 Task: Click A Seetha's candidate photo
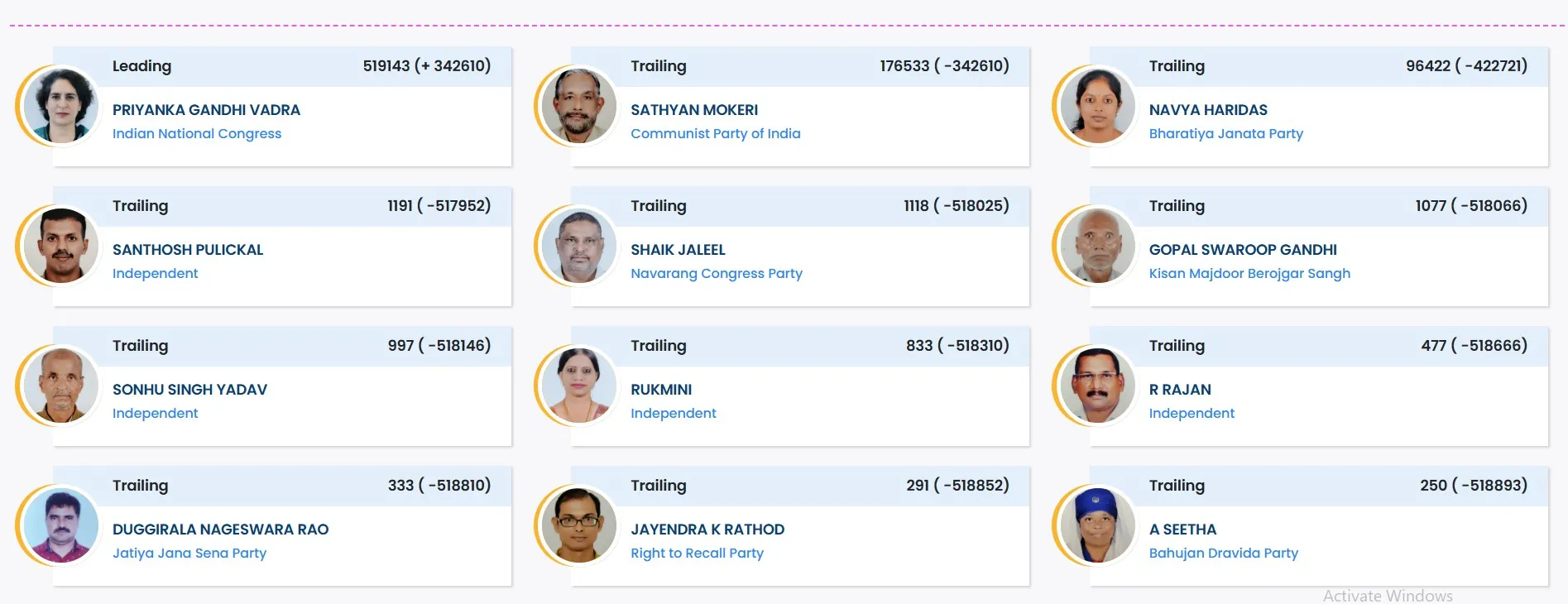[x=1097, y=525]
